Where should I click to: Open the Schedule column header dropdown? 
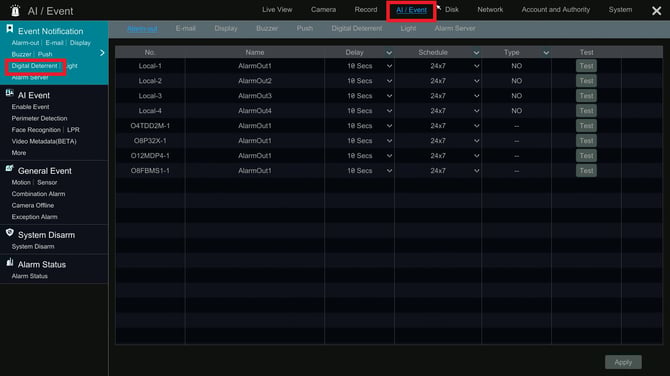[x=476, y=53]
